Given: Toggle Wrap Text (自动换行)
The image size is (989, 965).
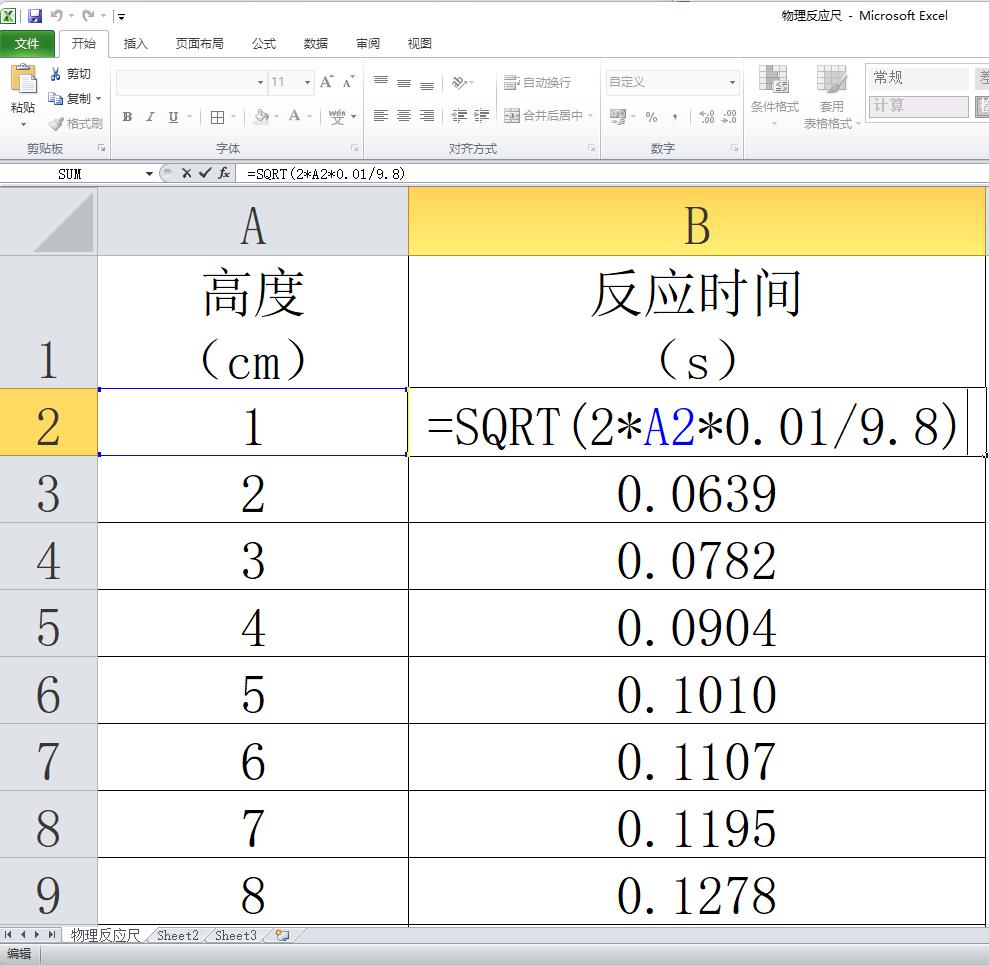Looking at the screenshot, I should [x=537, y=83].
